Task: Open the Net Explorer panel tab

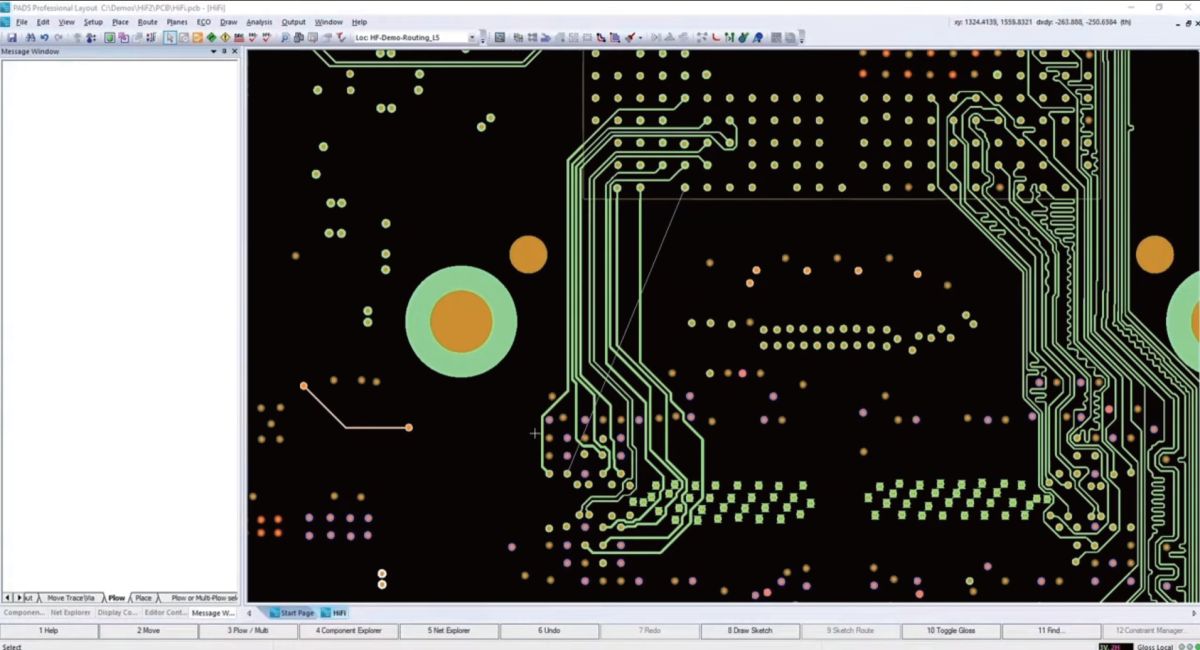Action: point(70,612)
